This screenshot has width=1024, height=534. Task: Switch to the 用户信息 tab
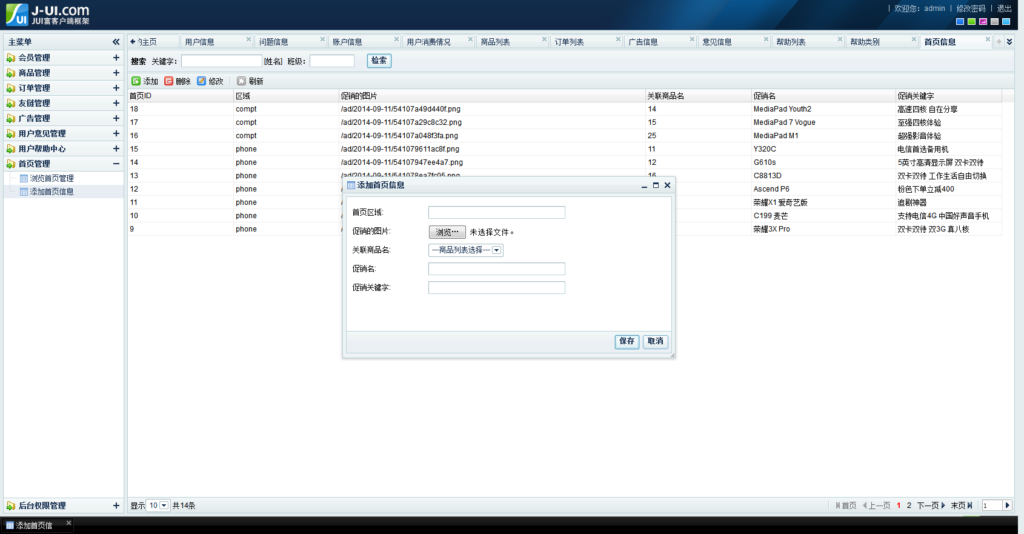[199, 42]
